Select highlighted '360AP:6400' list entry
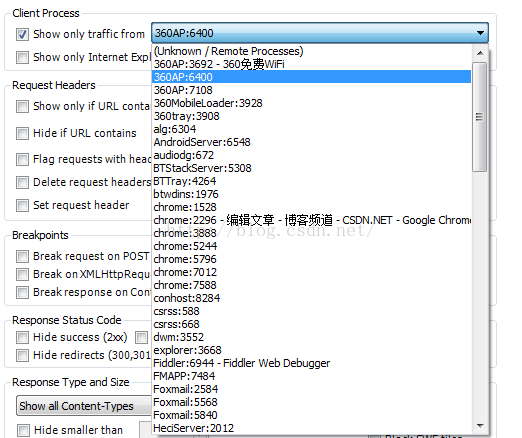The width and height of the screenshot is (522, 438). coord(312,77)
